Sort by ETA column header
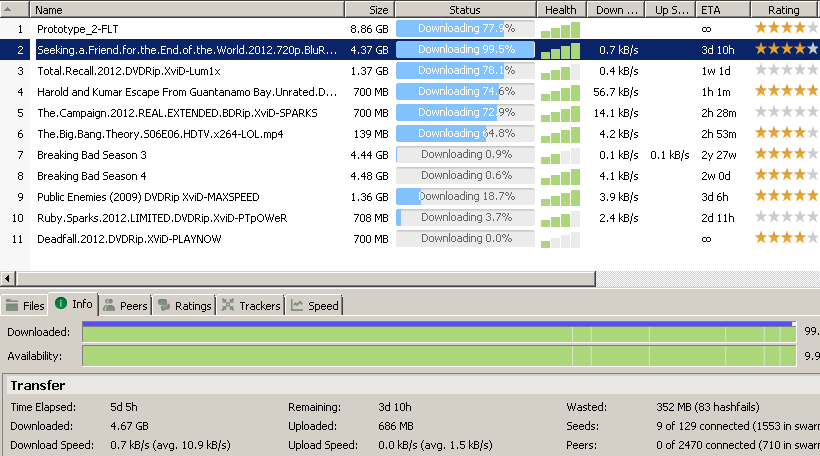820x456 pixels. tap(723, 9)
